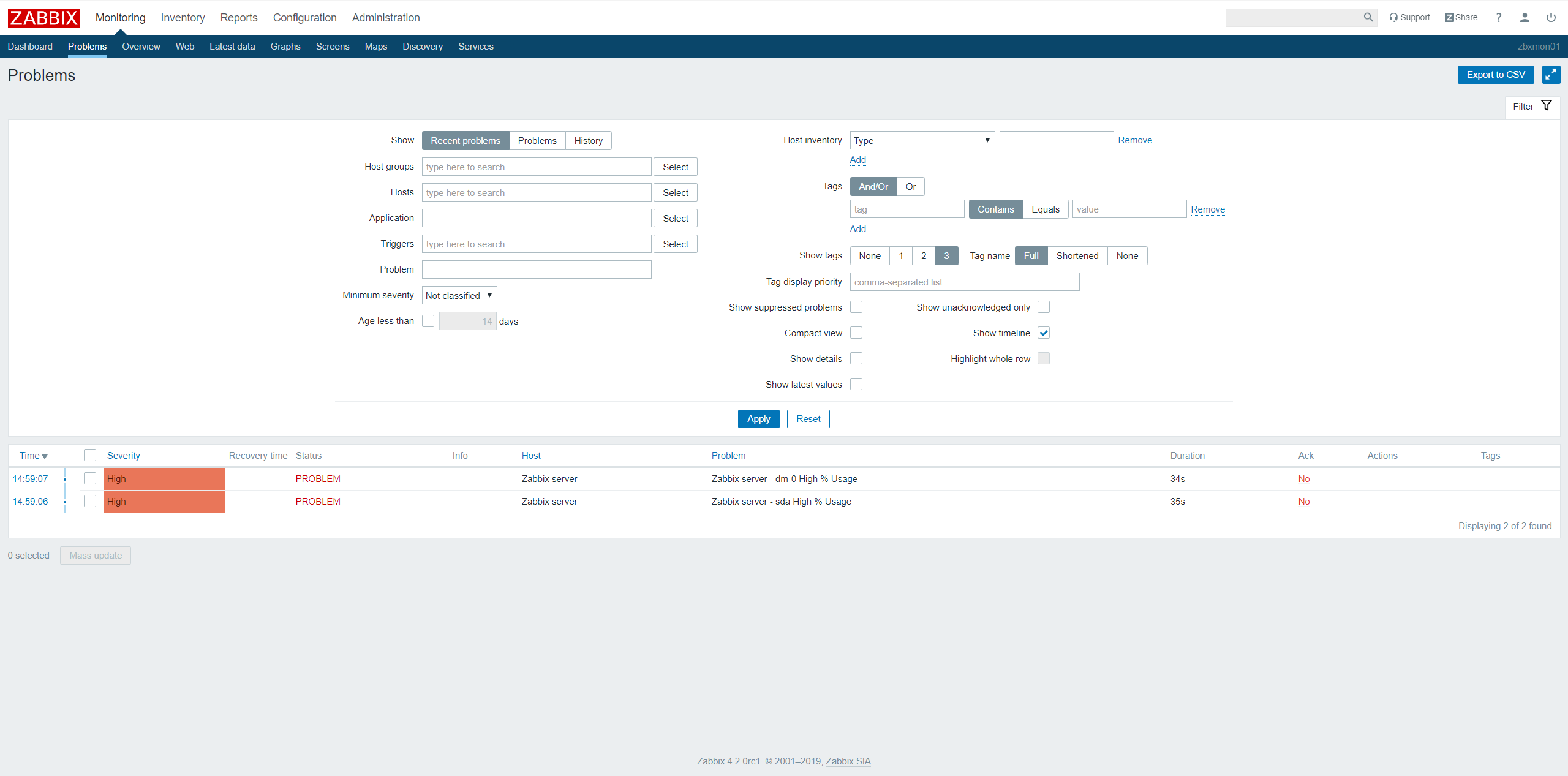Screen dimensions: 1568x776
Task: Enable Show details checkbox
Action: (856, 358)
